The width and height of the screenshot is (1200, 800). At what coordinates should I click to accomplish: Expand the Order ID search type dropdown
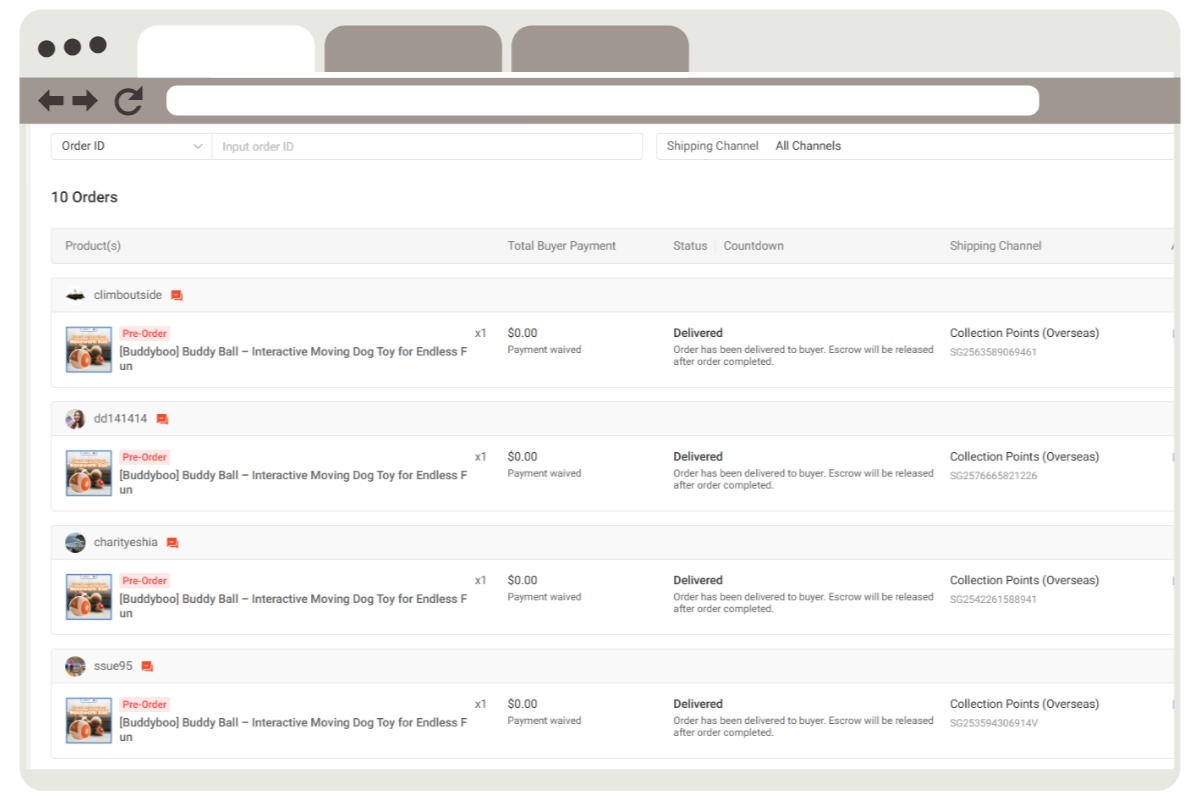coord(131,146)
